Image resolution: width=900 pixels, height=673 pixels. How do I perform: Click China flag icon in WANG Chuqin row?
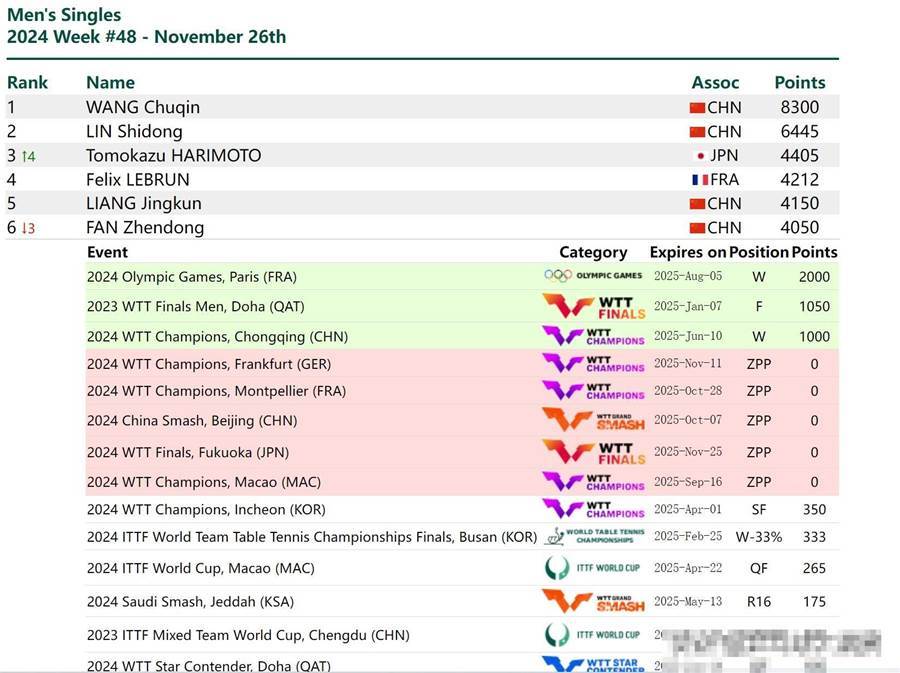(x=697, y=108)
